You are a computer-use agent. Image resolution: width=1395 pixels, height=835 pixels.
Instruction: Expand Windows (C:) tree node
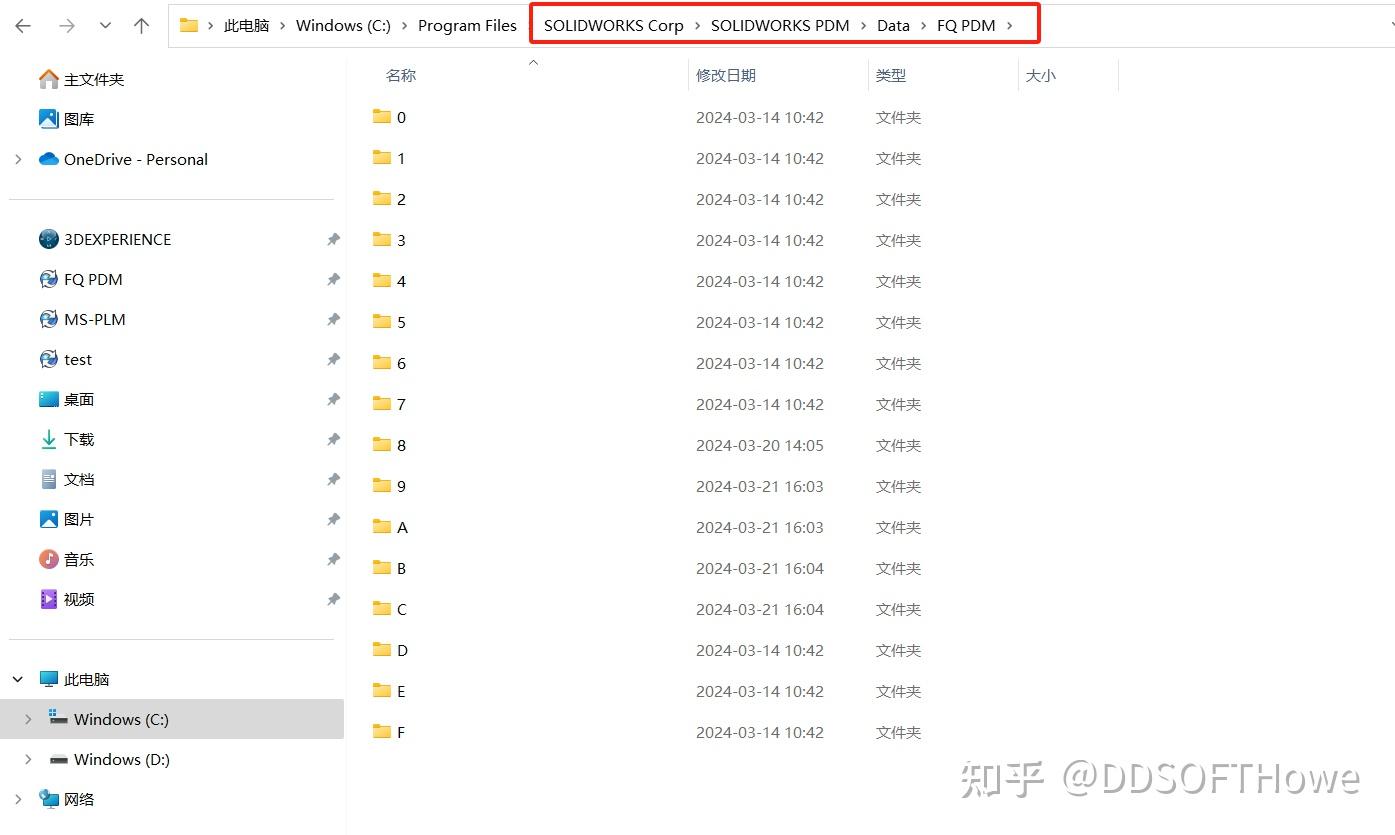(x=28, y=719)
